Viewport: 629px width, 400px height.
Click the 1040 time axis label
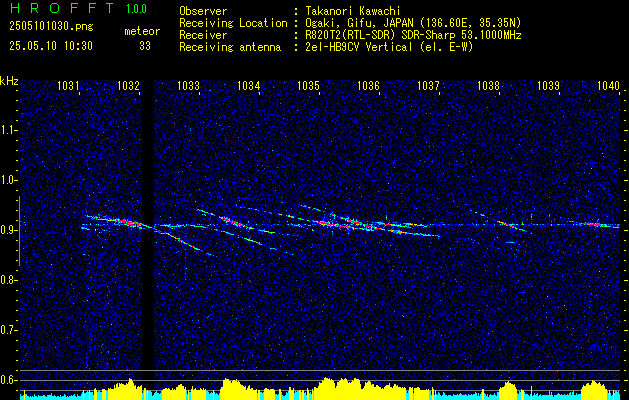point(608,85)
